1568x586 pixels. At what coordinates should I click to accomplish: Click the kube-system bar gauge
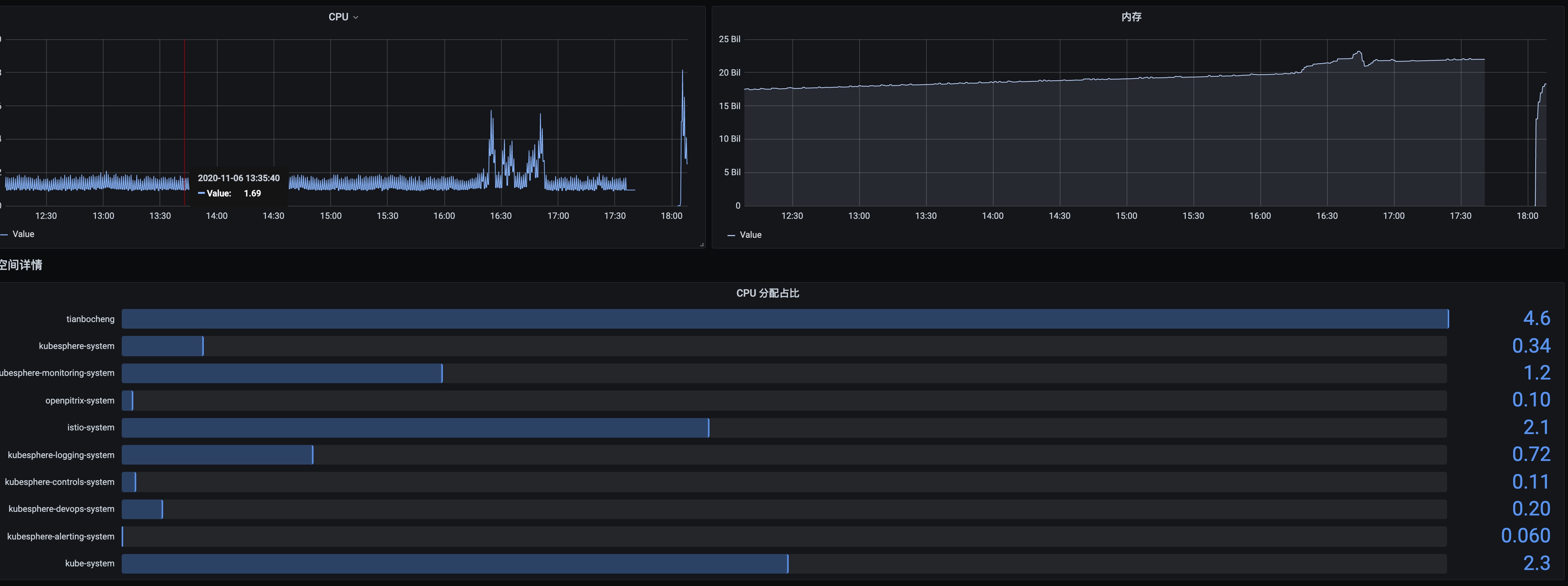coord(454,563)
